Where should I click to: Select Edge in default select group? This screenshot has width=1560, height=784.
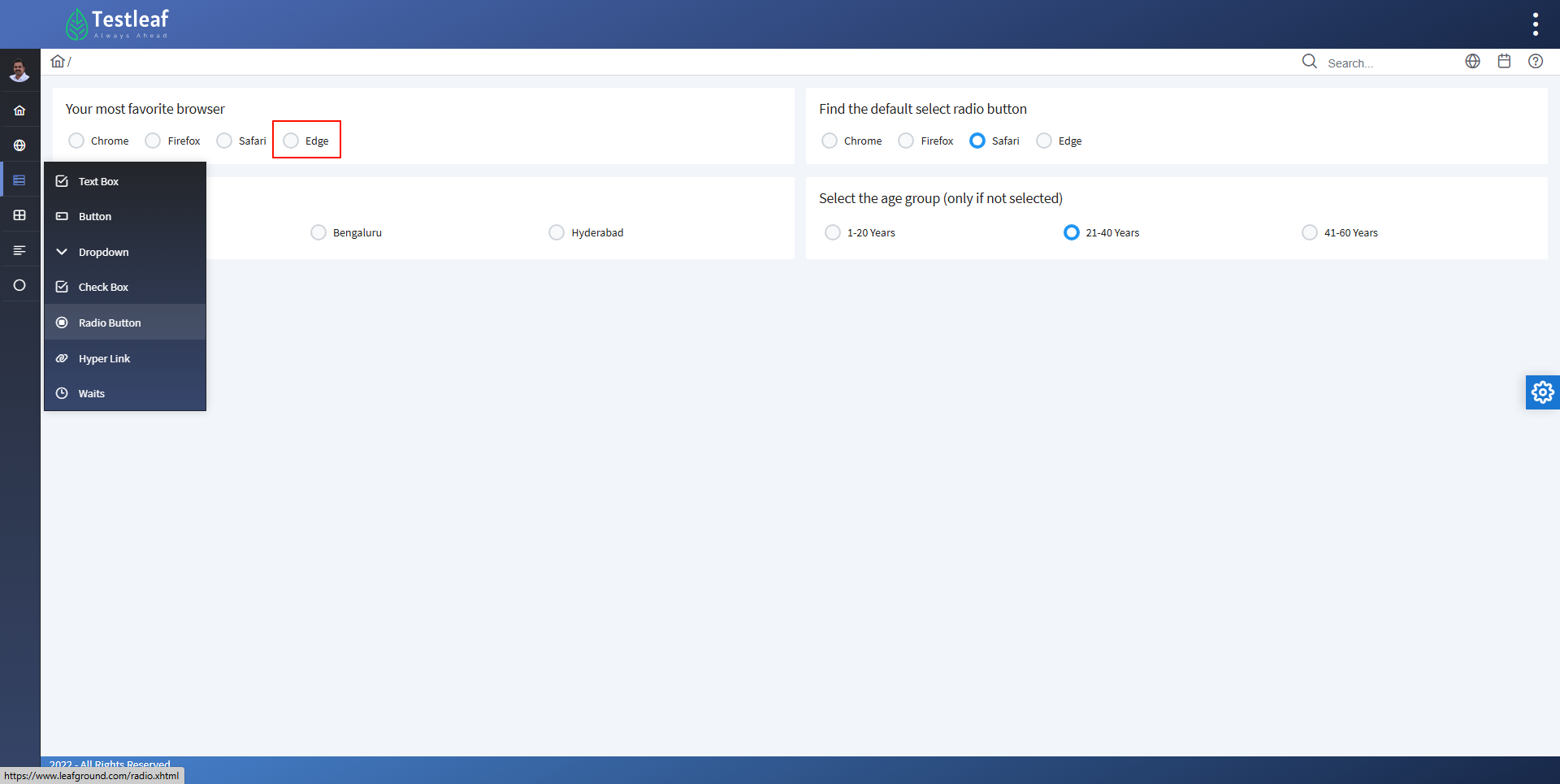1044,141
